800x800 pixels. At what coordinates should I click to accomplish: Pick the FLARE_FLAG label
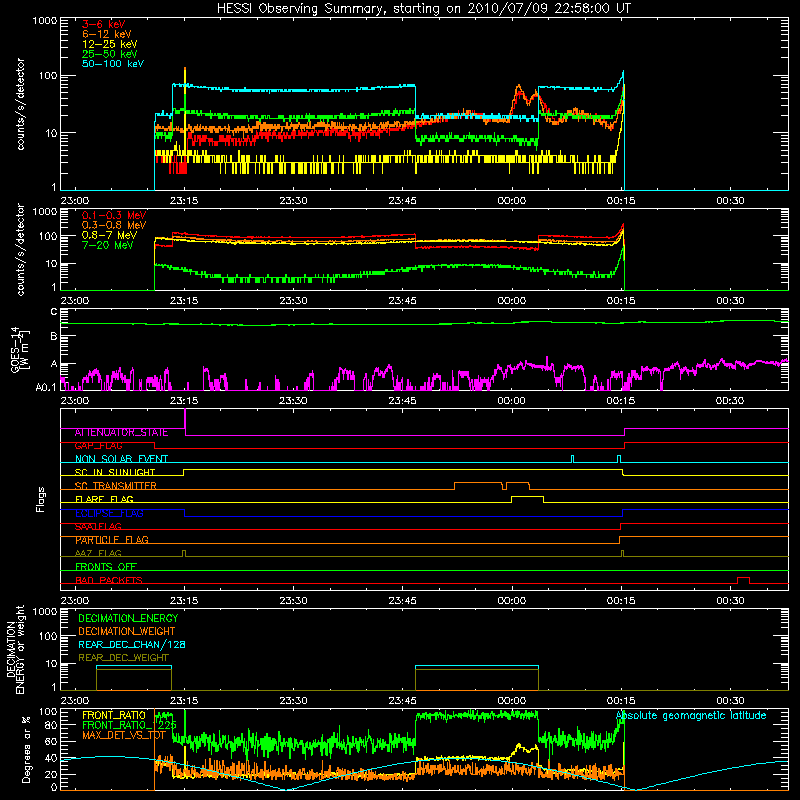point(104,499)
